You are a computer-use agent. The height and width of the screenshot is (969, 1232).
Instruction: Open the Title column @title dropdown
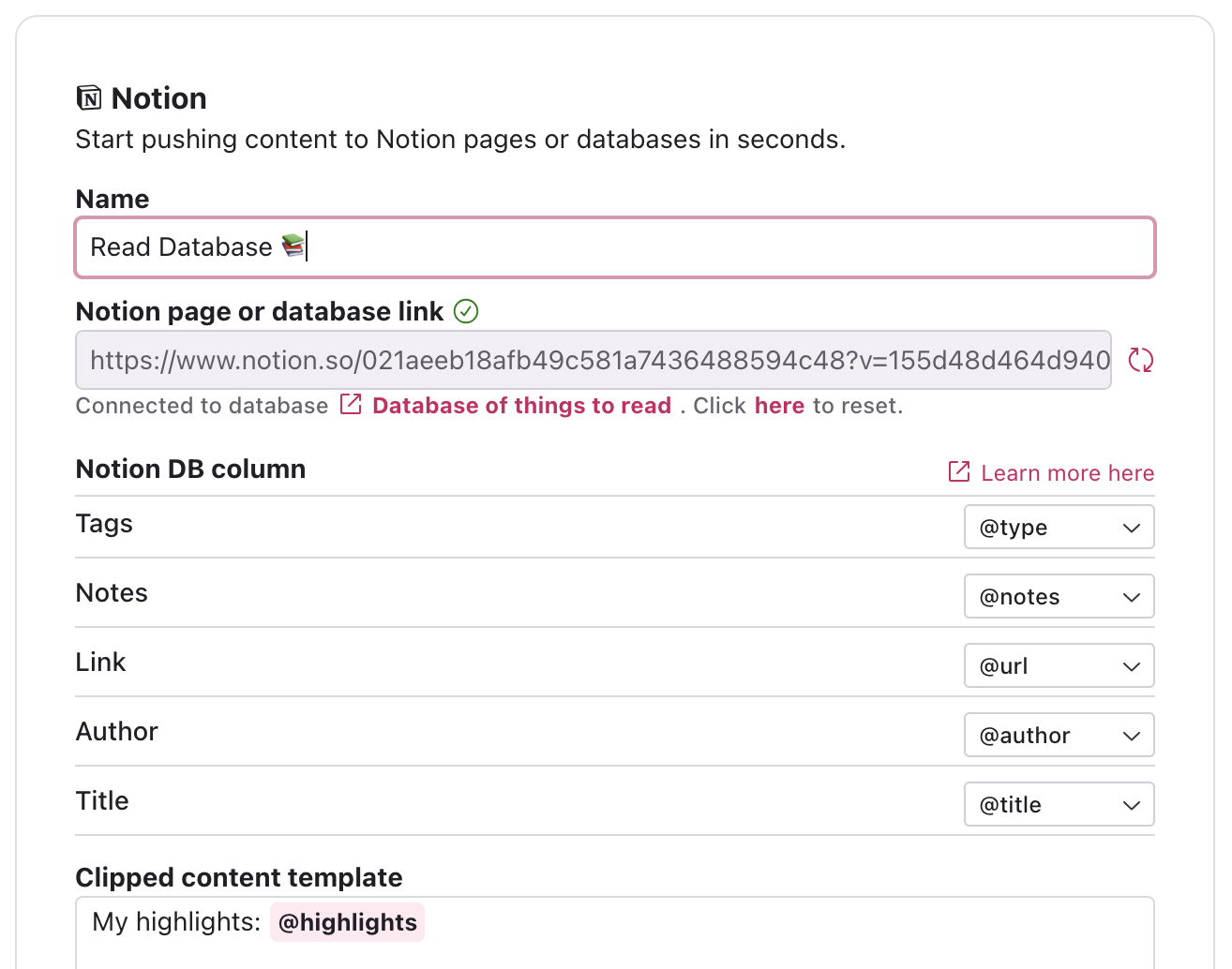click(x=1059, y=804)
